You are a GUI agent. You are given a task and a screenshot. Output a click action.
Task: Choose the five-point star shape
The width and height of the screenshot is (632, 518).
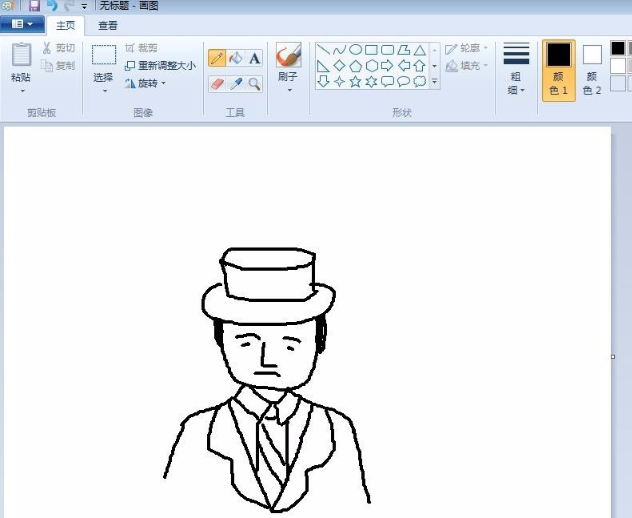(355, 82)
